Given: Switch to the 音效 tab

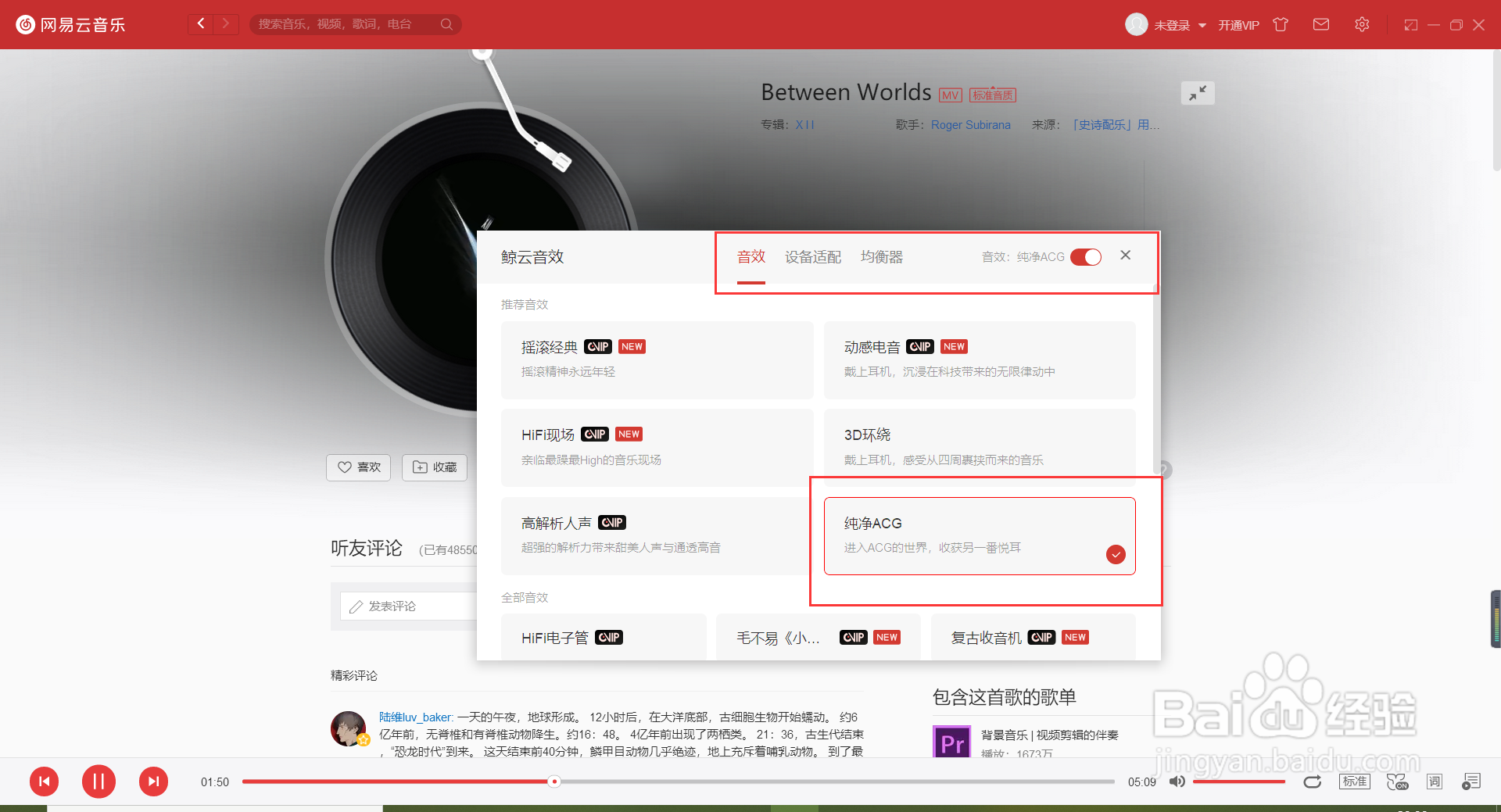Looking at the screenshot, I should click(x=751, y=257).
